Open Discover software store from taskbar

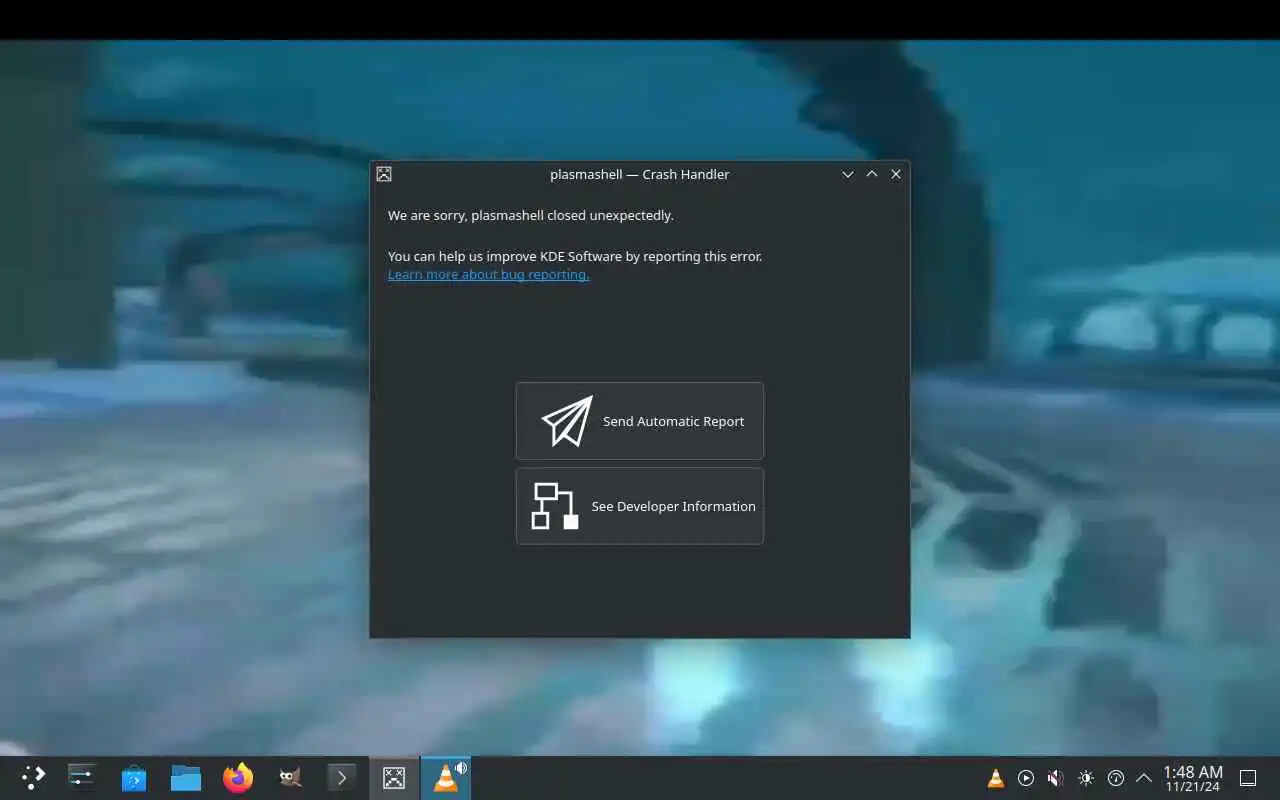pyautogui.click(x=134, y=778)
